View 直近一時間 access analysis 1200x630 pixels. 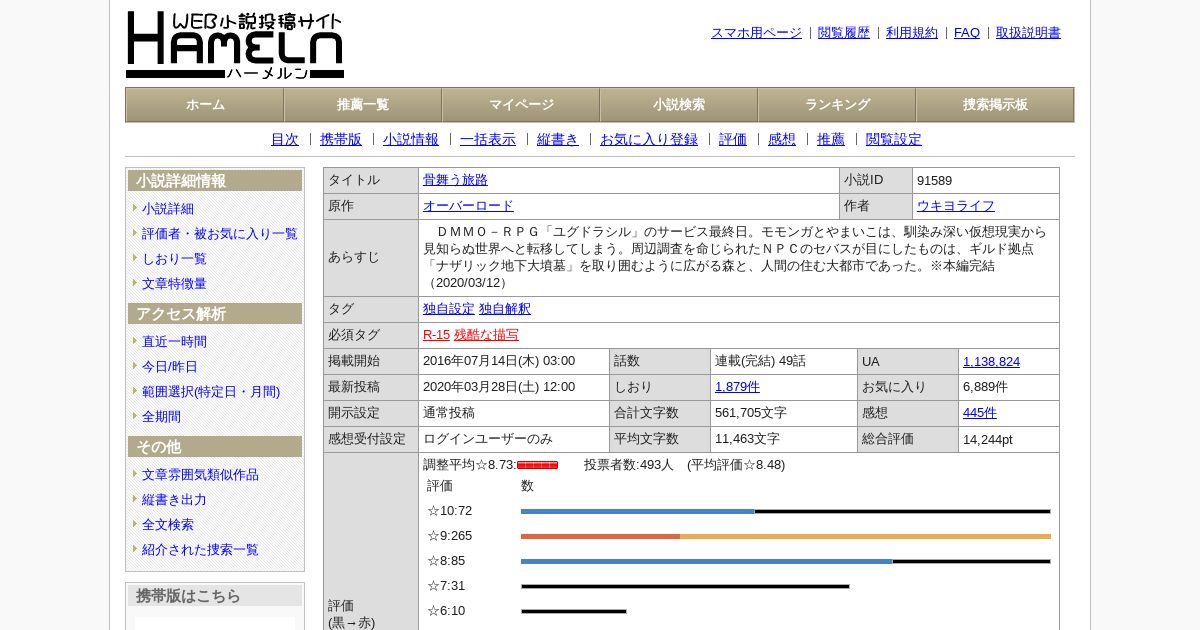pos(174,342)
